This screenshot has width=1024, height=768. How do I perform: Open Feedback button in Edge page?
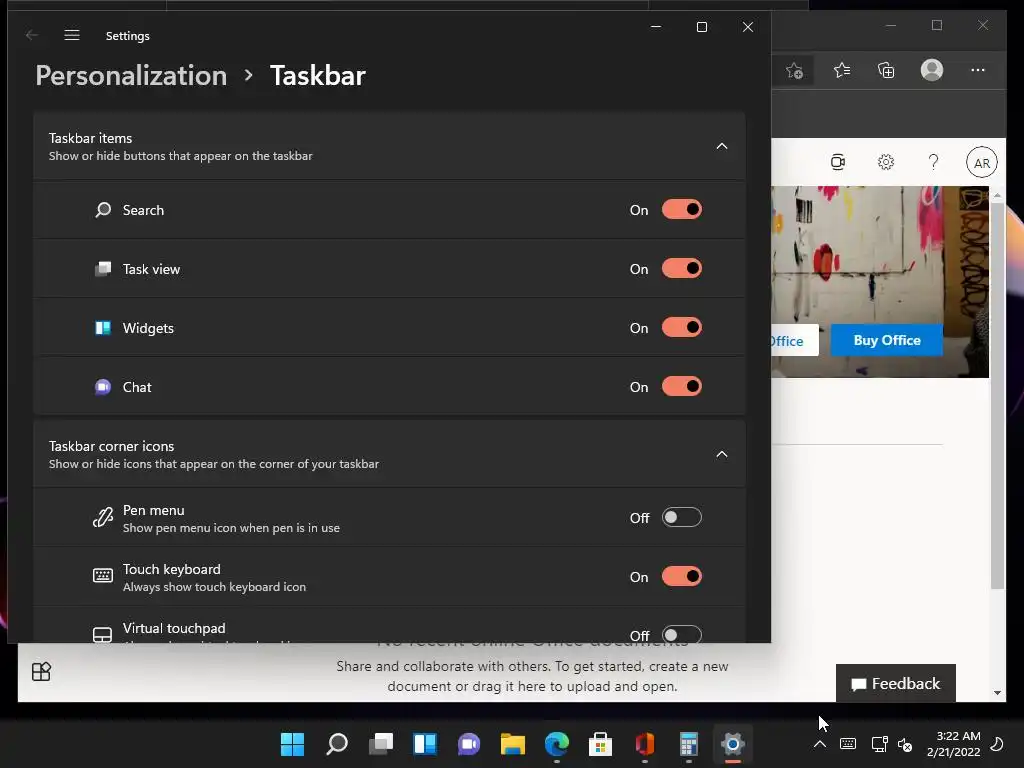(895, 683)
